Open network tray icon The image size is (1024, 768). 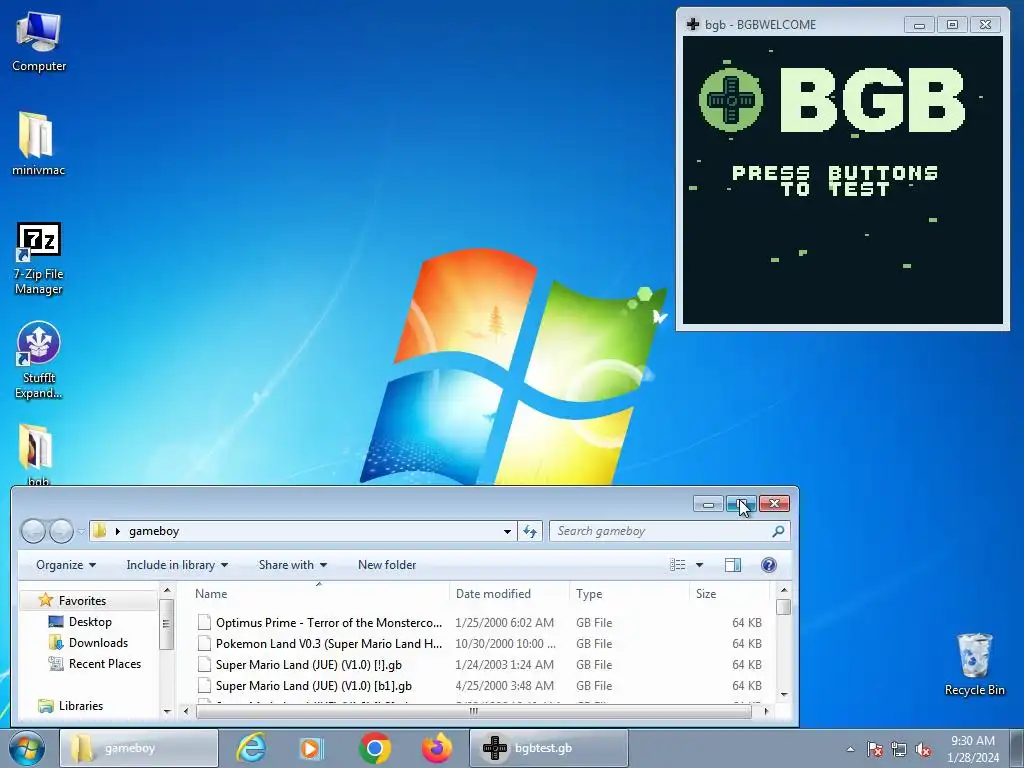click(x=899, y=749)
